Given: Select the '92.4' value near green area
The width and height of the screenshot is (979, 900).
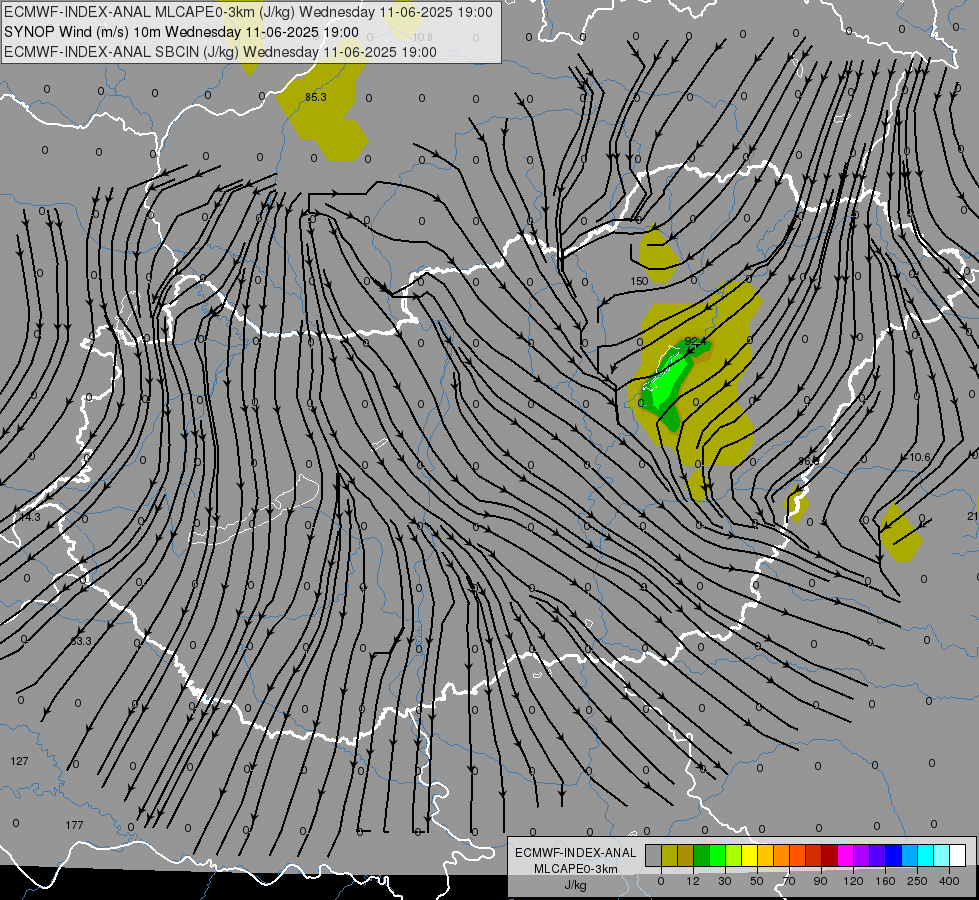Looking at the screenshot, I should [695, 341].
